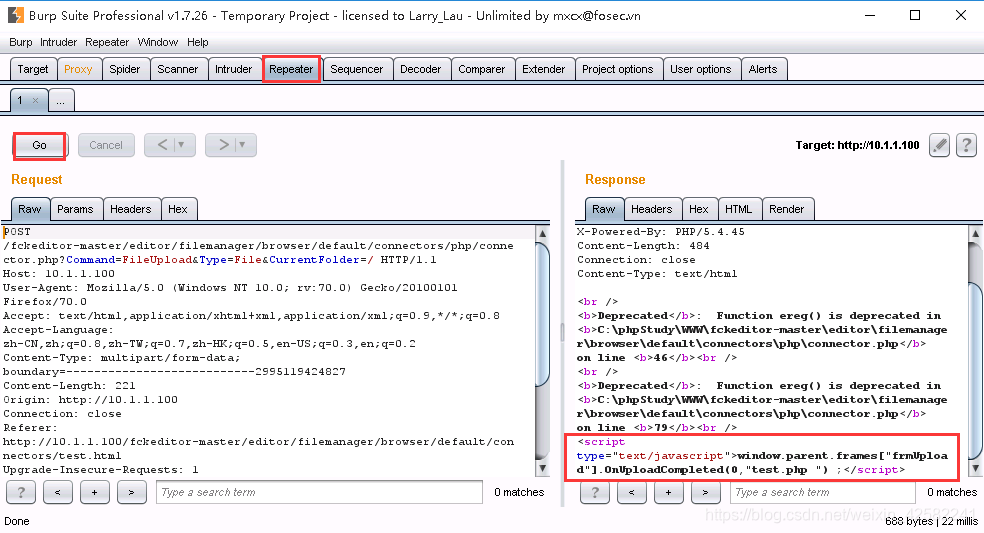Click request search previous match button
Viewport: 984px width, 533px height.
tap(58, 492)
